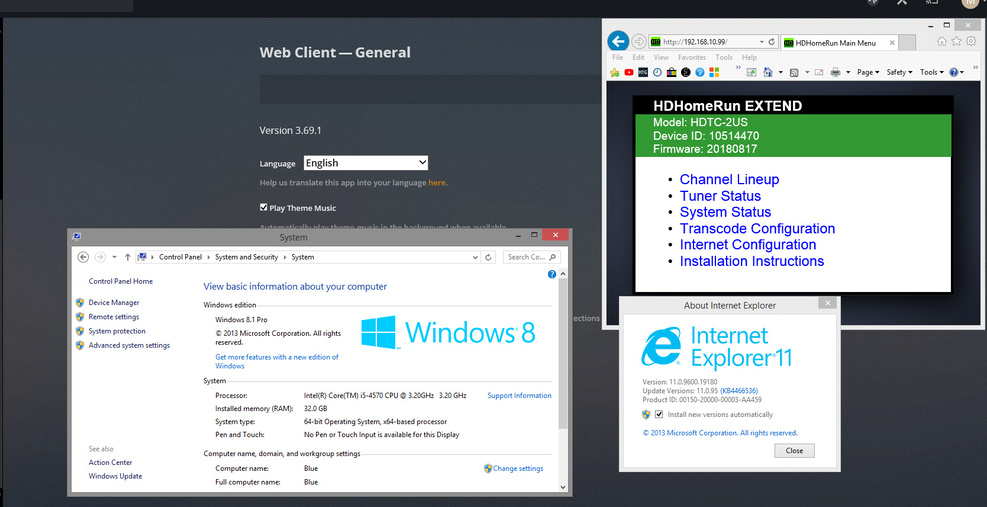This screenshot has height=507, width=987.
Task: Click the clock icon in the favorites bar
Action: tap(657, 72)
